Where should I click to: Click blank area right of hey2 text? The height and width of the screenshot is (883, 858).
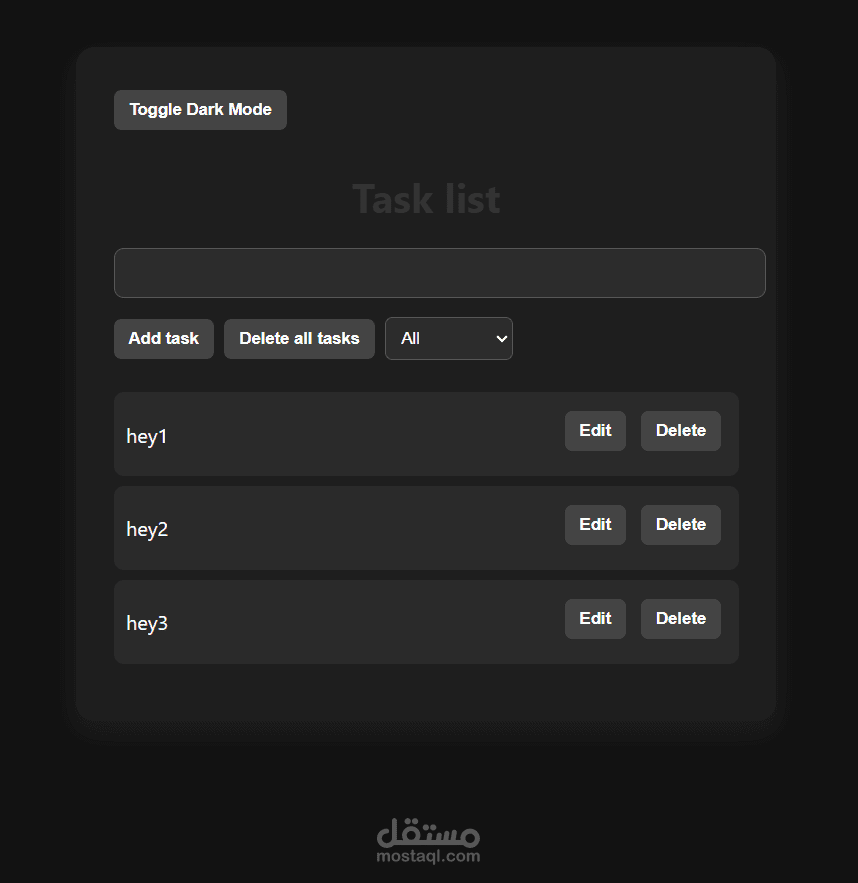360,530
